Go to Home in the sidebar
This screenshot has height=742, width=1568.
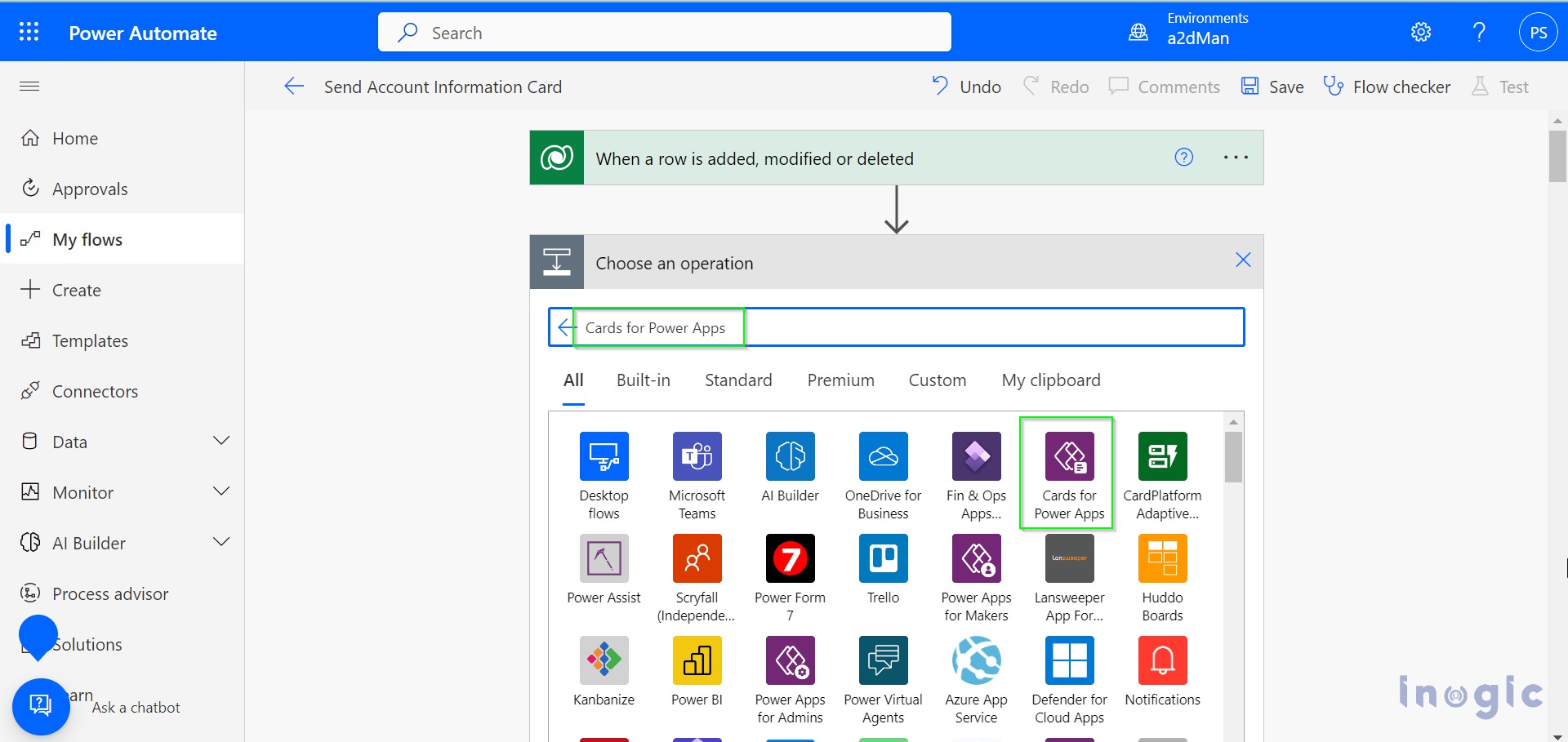122,138
